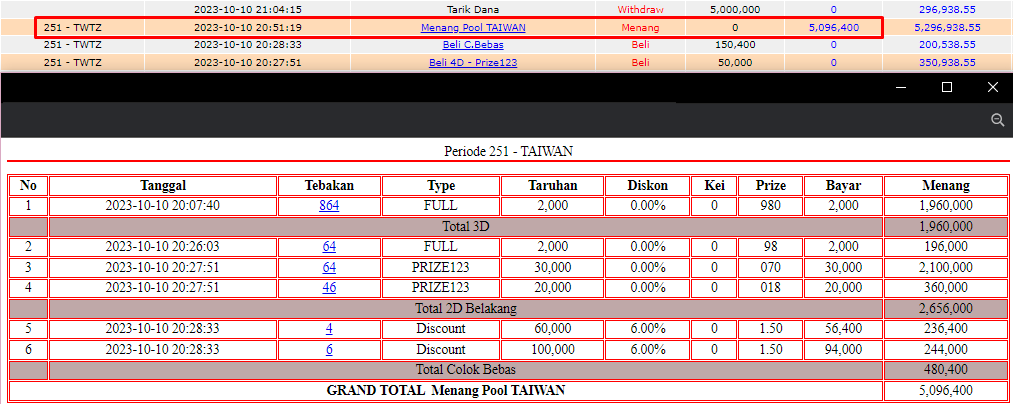
Task: Click timestamp 2023-10-10 20:51:19
Action: [x=247, y=28]
